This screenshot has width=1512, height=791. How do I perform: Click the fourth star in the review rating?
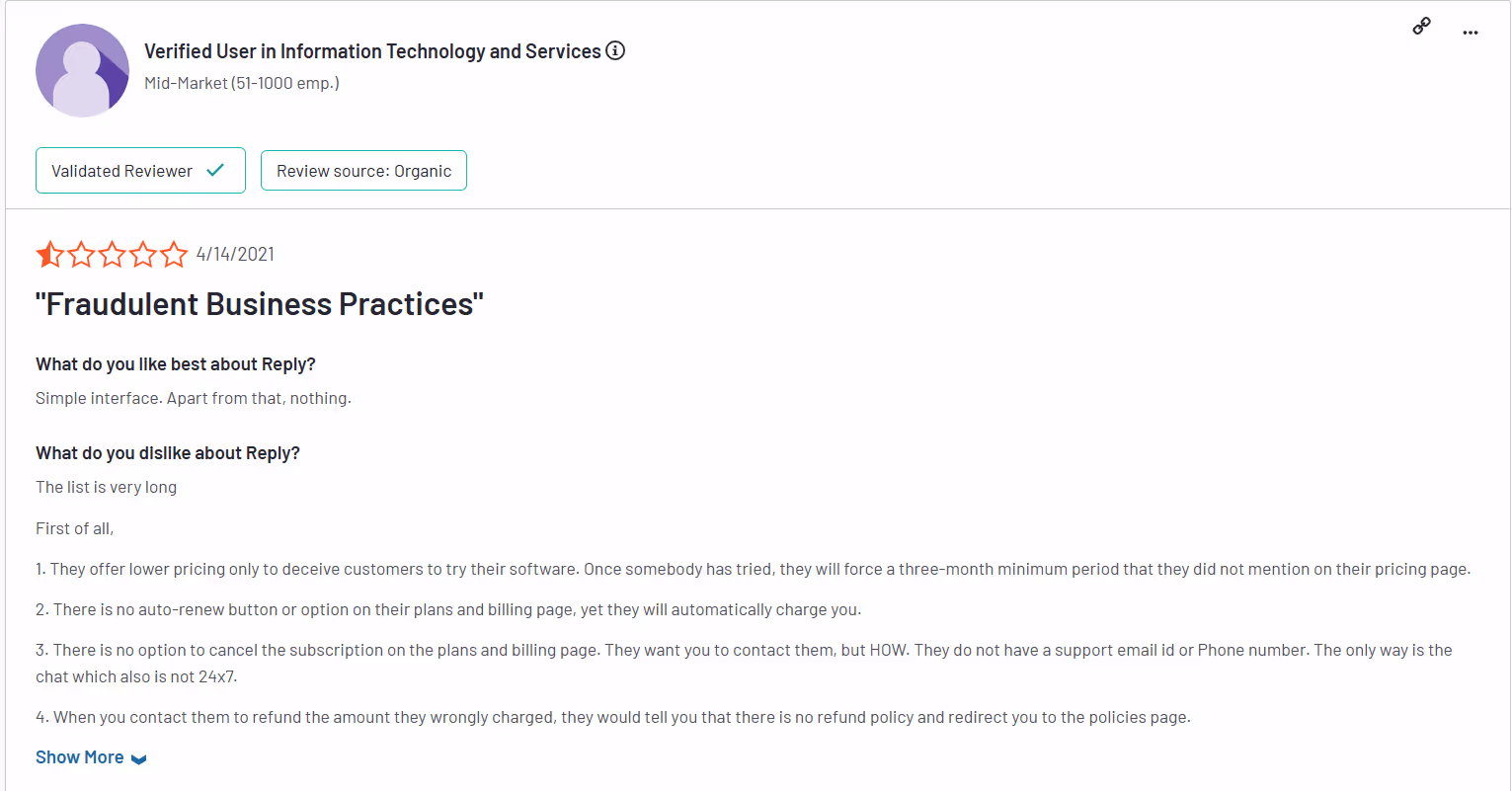click(143, 254)
